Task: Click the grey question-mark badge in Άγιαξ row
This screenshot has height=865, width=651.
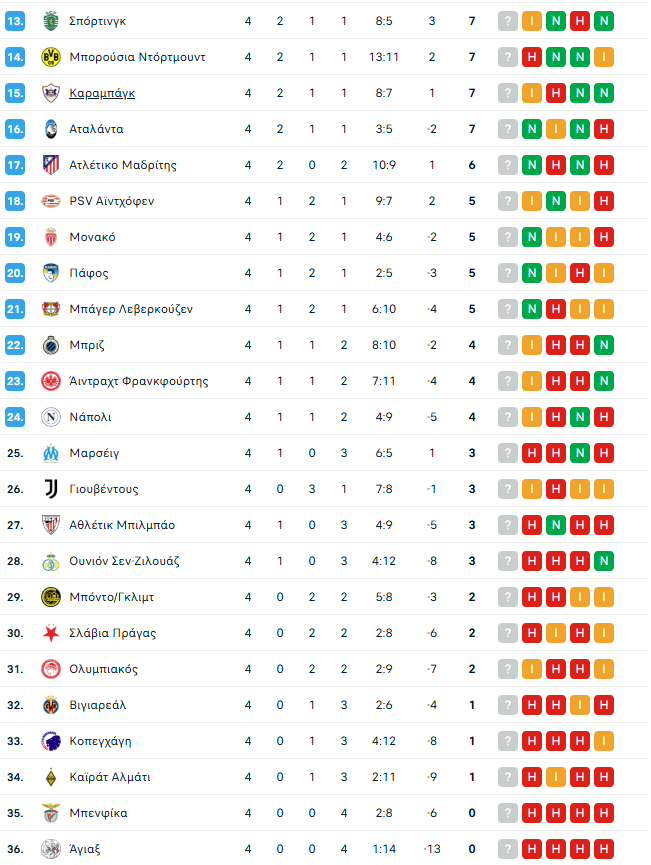Action: [x=507, y=849]
